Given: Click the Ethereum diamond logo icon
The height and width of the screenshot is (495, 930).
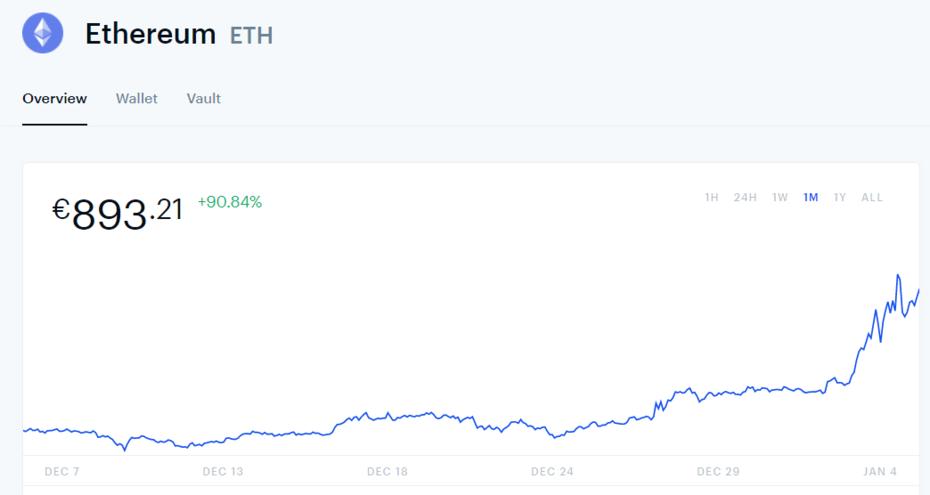Looking at the screenshot, I should tap(43, 34).
